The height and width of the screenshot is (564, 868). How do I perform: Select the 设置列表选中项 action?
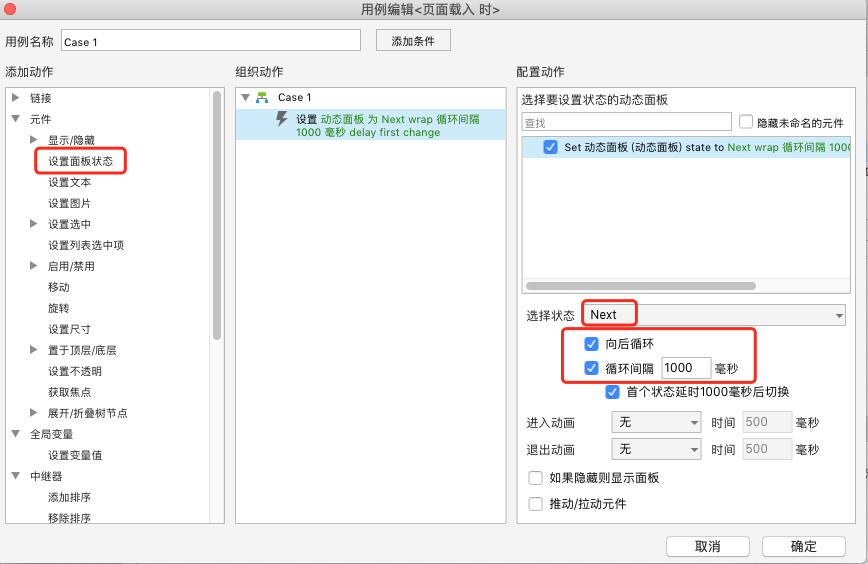(86, 245)
